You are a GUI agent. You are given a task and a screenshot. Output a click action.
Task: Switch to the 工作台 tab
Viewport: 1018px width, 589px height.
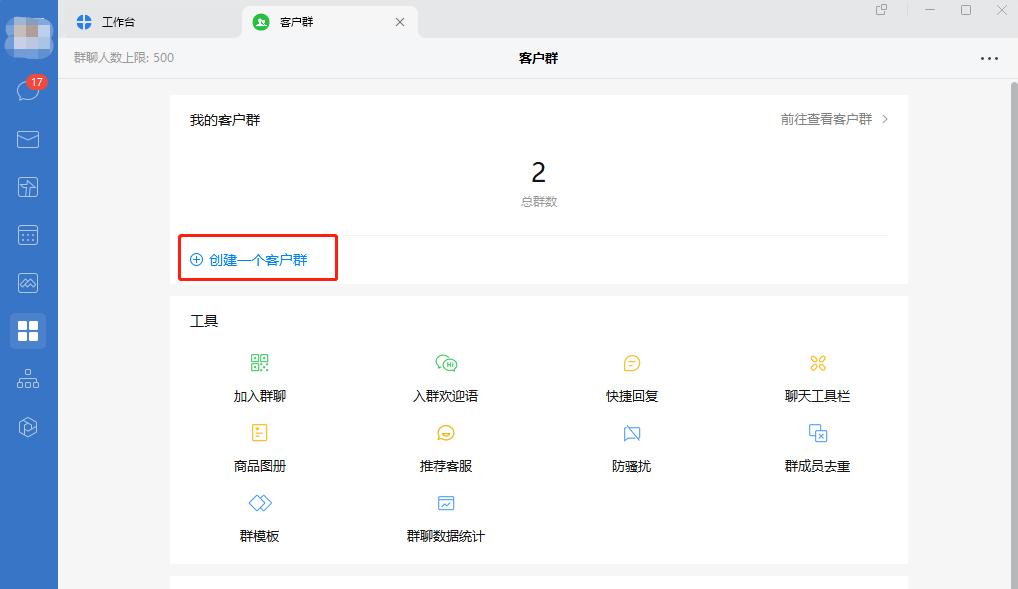(118, 21)
